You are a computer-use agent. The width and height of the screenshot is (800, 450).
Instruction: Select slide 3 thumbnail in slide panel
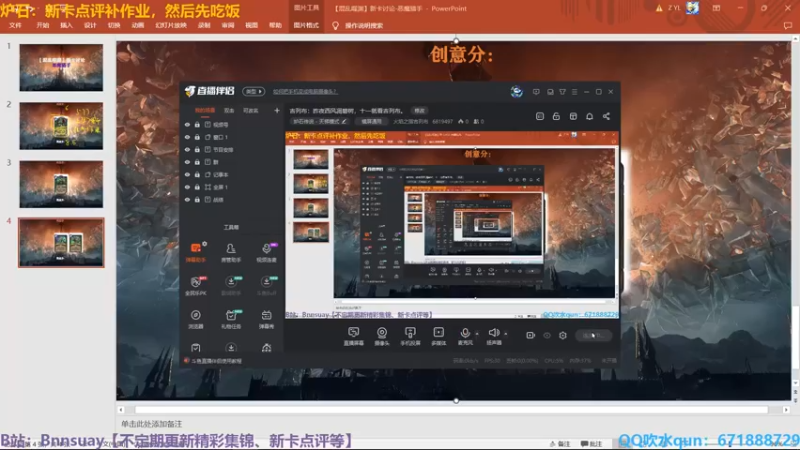[x=61, y=184]
